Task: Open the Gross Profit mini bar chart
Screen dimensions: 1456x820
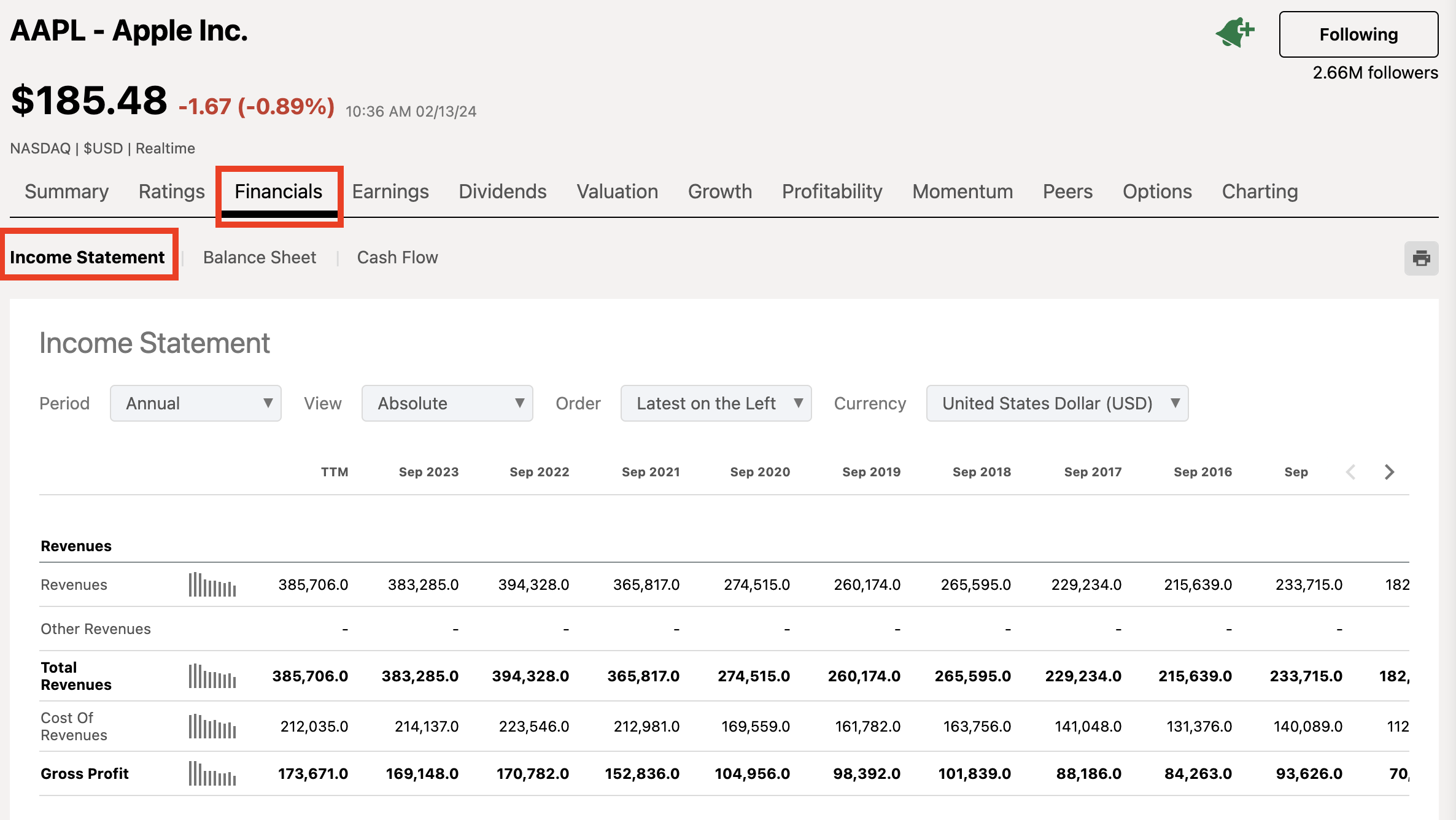Action: [x=212, y=774]
